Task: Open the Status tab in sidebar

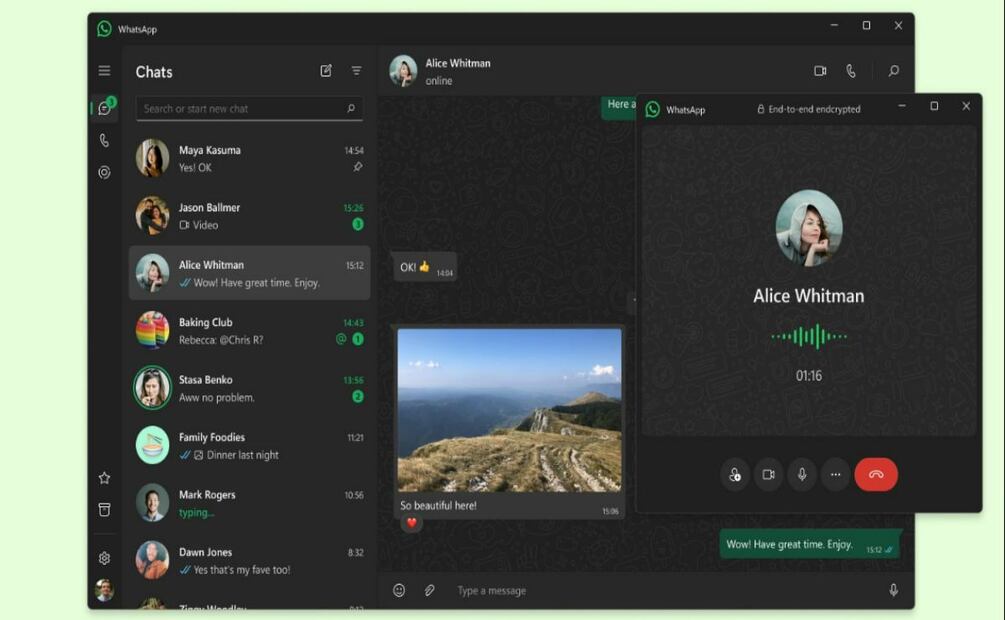Action: click(x=104, y=173)
